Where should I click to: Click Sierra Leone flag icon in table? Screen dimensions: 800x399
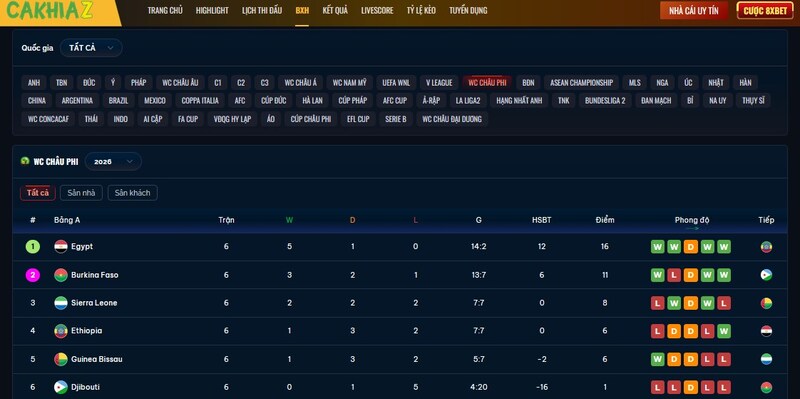pos(61,303)
